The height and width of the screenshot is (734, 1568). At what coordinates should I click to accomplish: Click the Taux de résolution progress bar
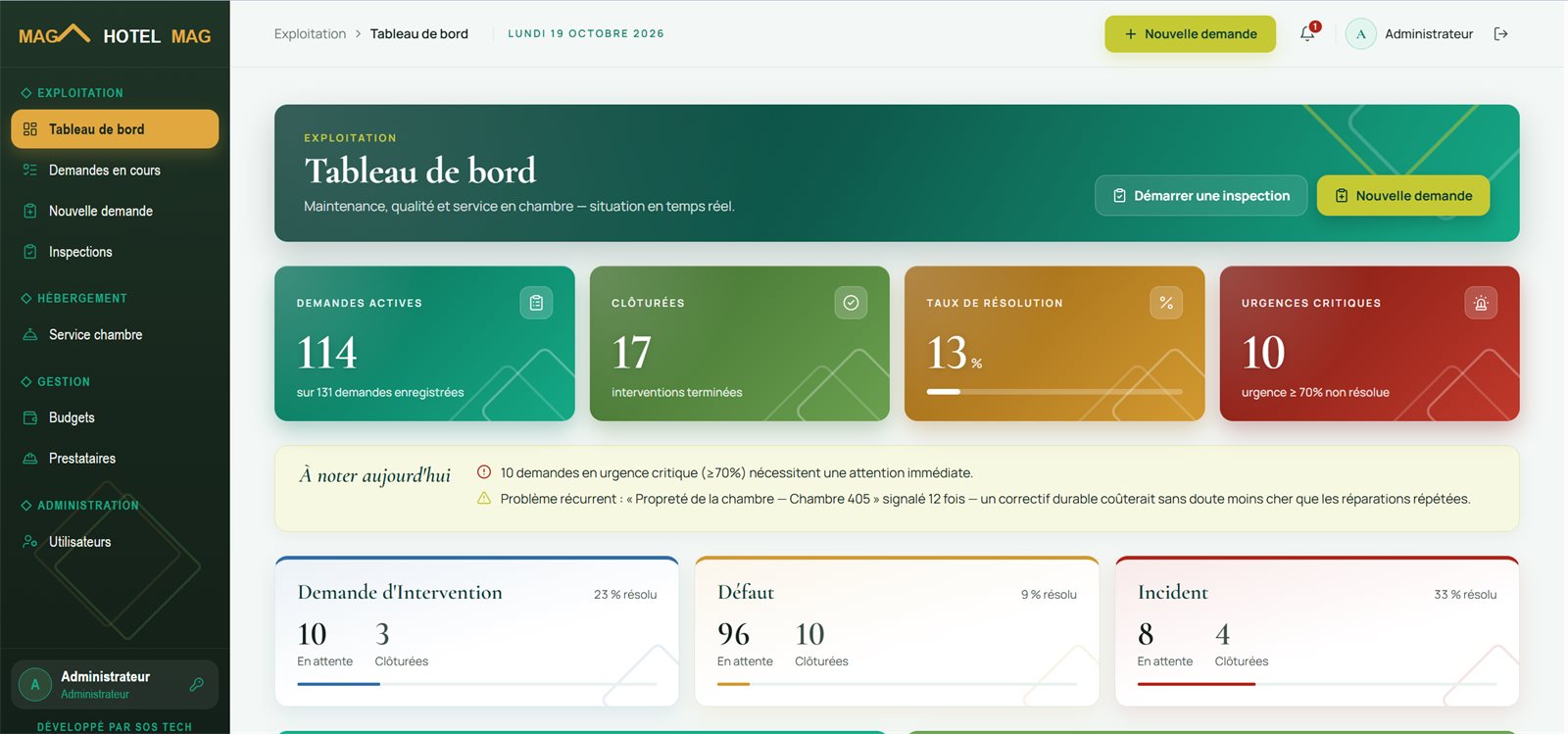tap(1054, 391)
